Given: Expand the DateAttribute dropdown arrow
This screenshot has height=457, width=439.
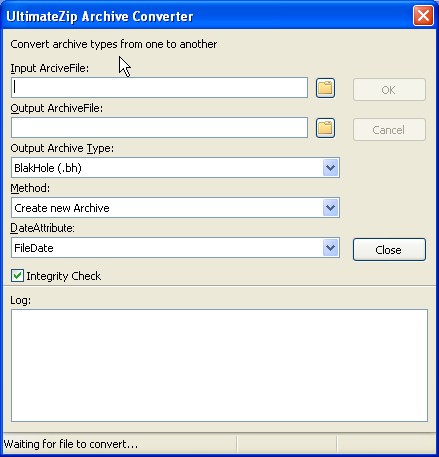Looking at the screenshot, I should (331, 248).
